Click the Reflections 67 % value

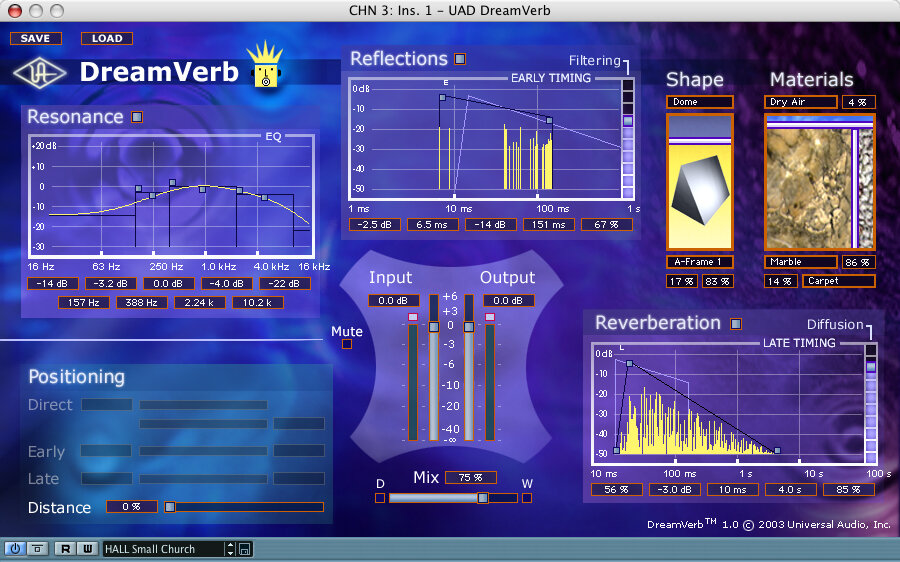click(607, 224)
